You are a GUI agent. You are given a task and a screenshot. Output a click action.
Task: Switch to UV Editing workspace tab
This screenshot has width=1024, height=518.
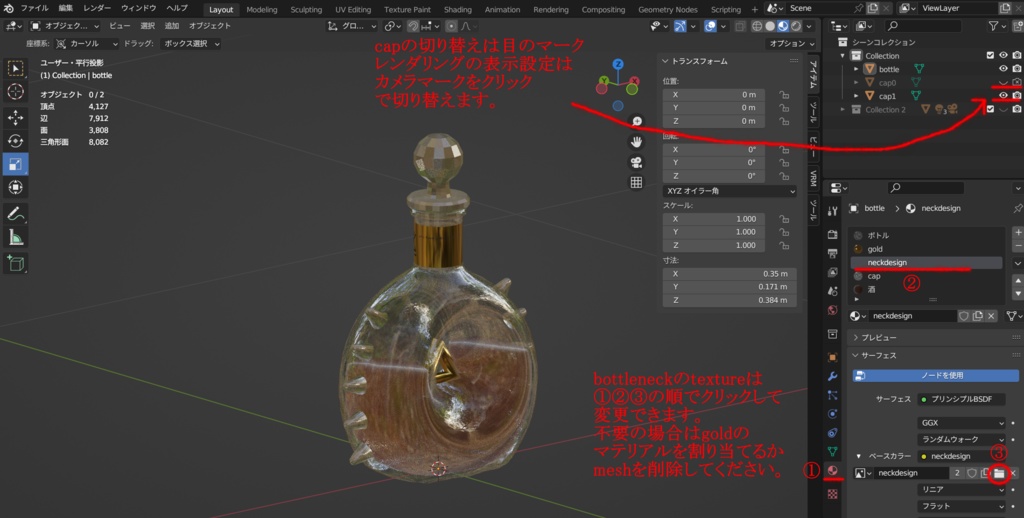click(353, 10)
